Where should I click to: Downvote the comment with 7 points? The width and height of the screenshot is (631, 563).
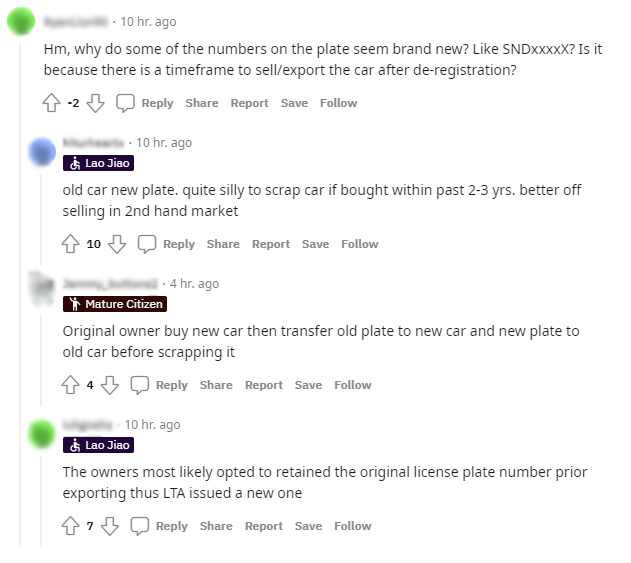tap(110, 526)
